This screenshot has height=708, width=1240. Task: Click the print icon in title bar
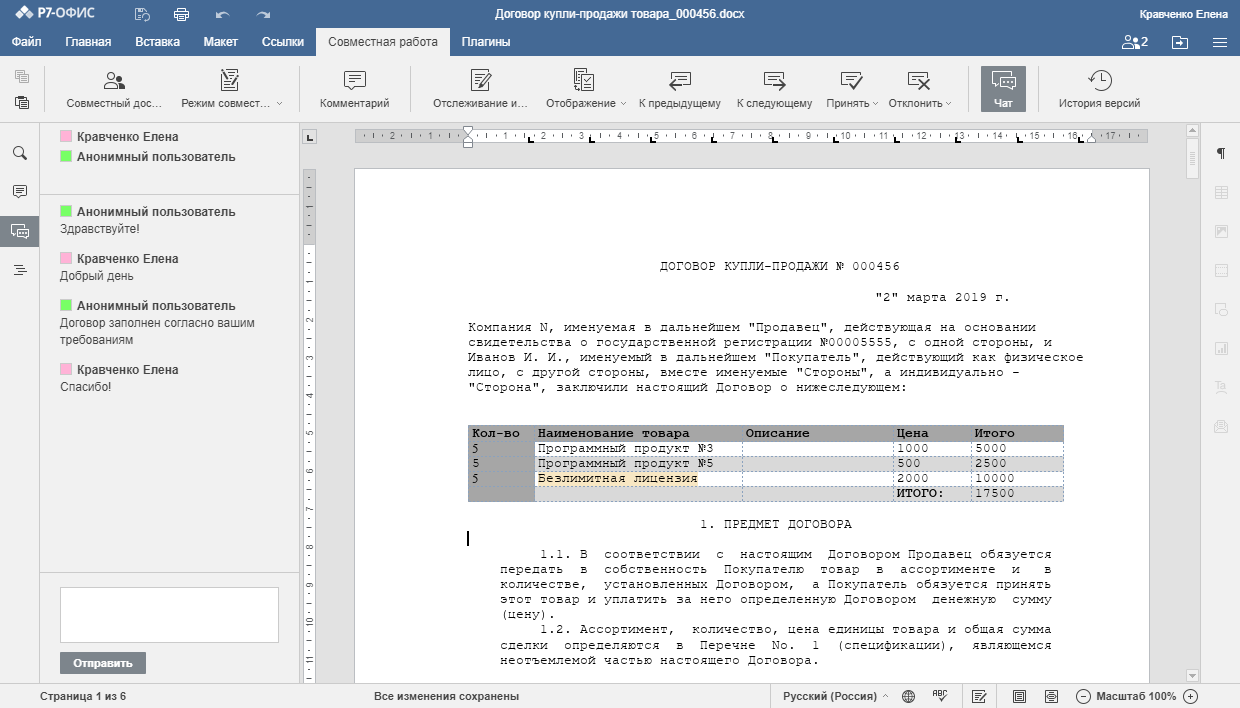tap(181, 14)
